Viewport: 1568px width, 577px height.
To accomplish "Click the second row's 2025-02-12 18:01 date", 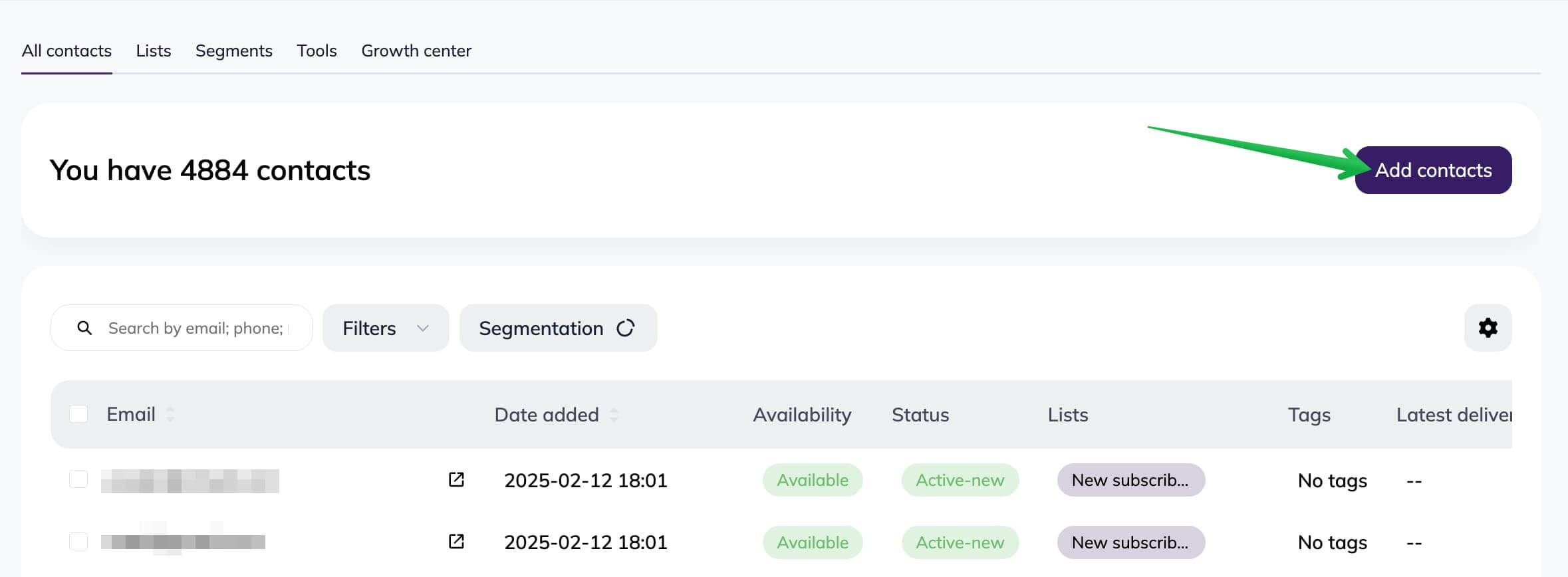I will (585, 542).
